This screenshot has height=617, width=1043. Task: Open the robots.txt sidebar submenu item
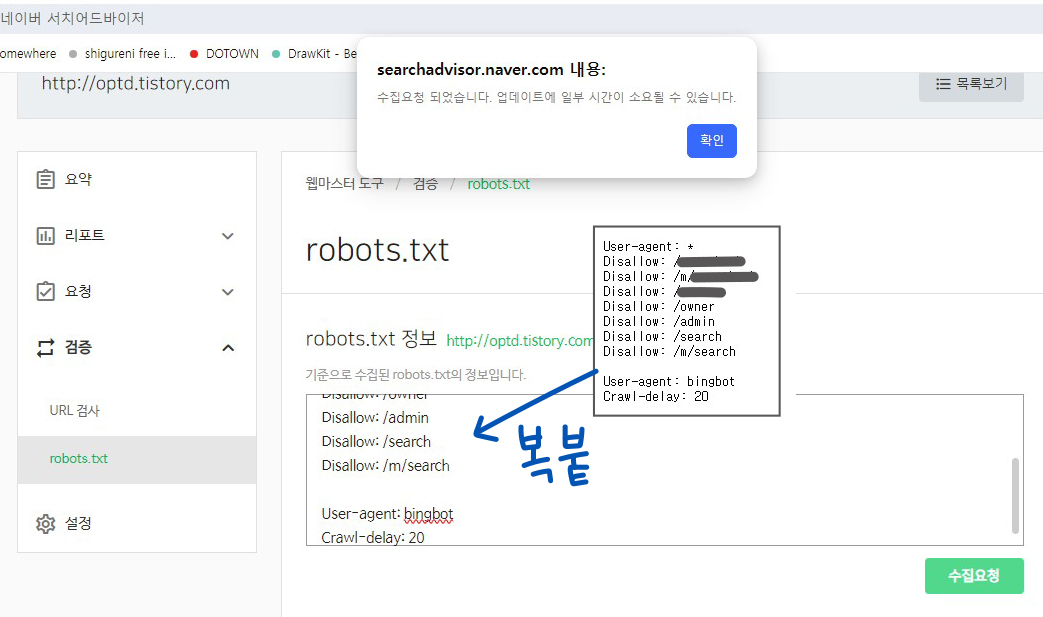(137, 459)
